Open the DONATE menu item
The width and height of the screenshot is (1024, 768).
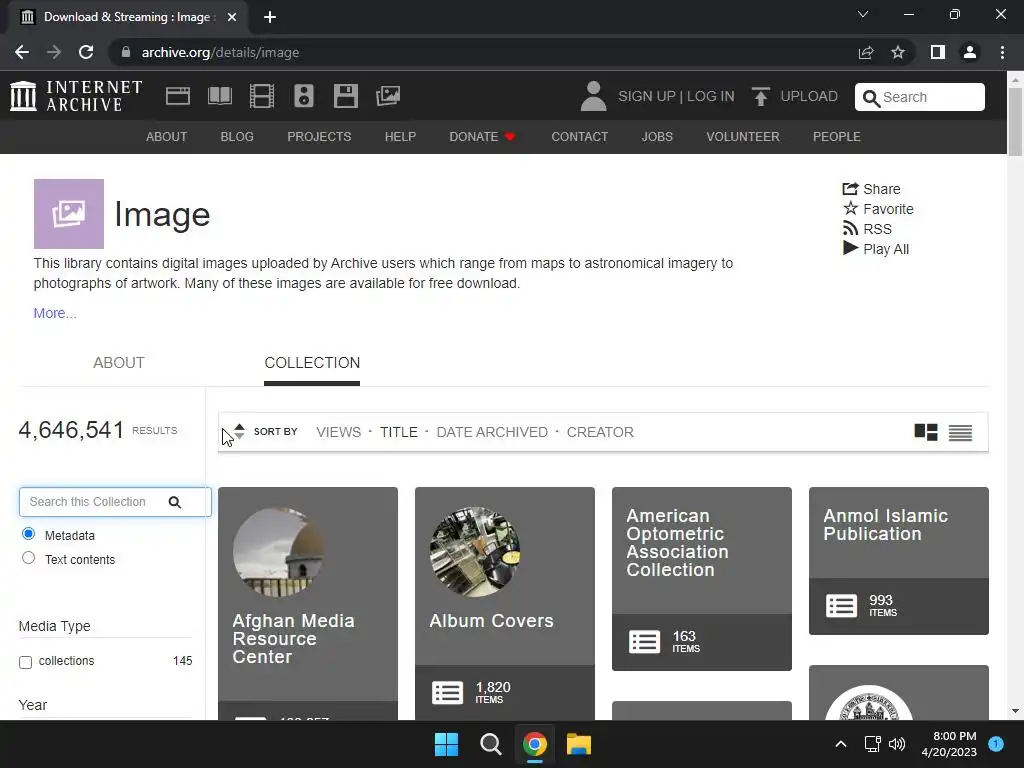[x=482, y=136]
